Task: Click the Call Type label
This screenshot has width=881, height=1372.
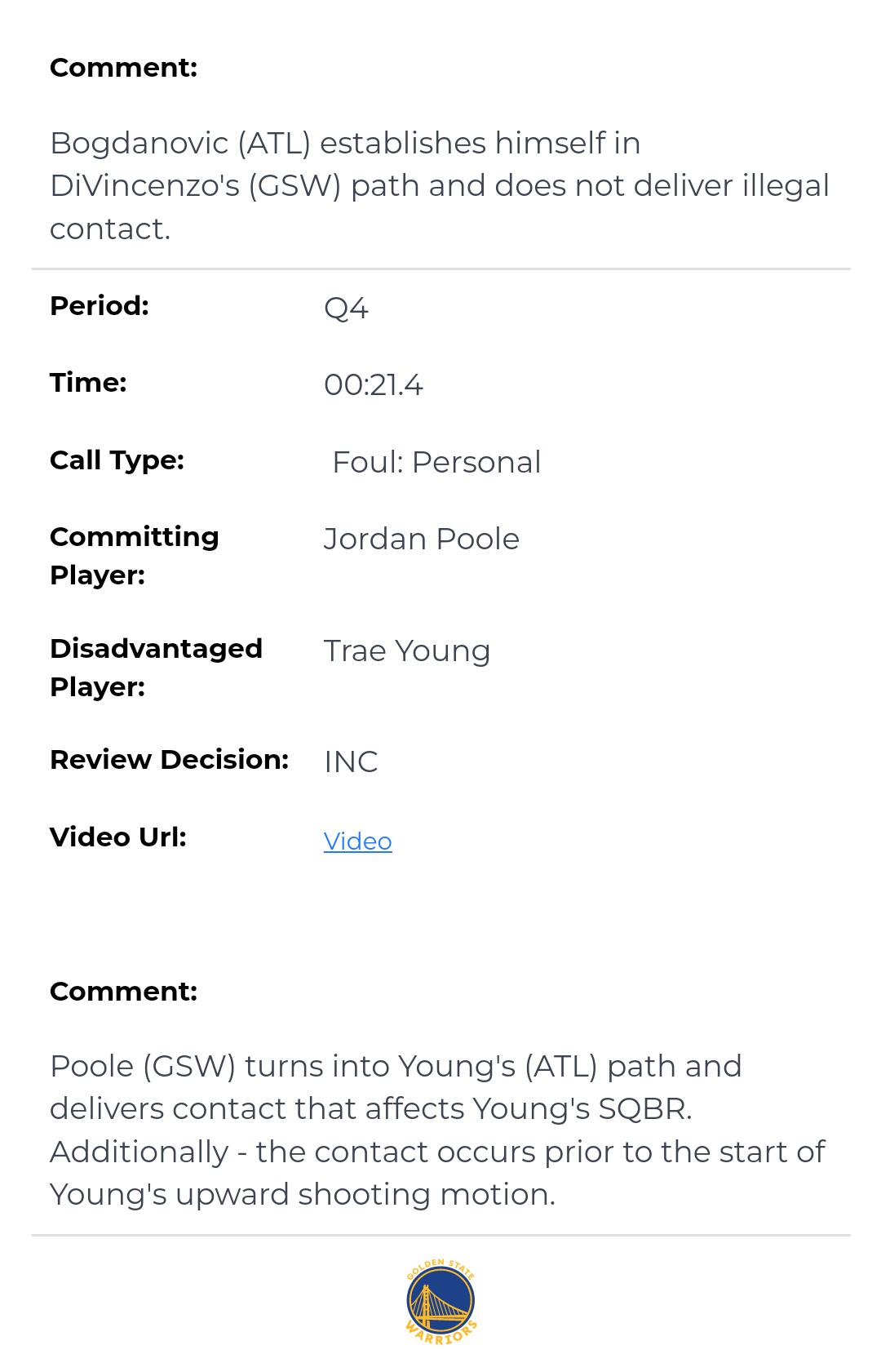Action: [x=117, y=460]
